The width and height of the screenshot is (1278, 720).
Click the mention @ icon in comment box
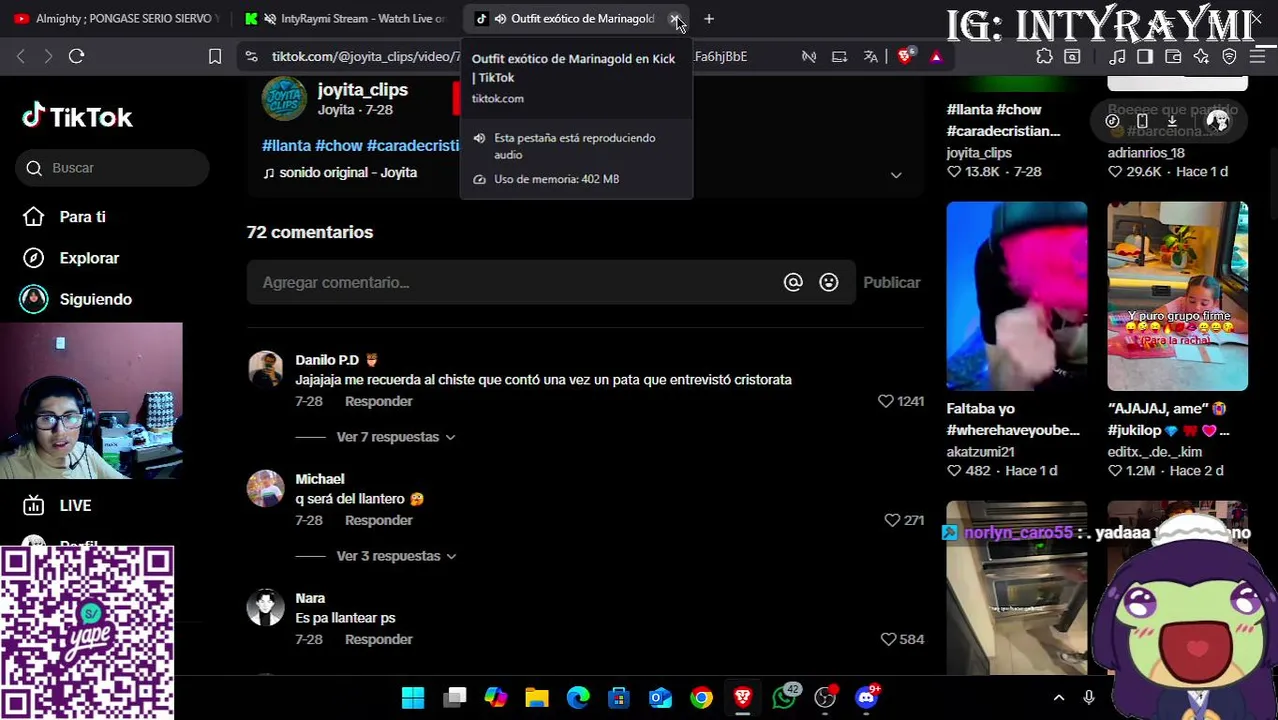pyautogui.click(x=793, y=283)
